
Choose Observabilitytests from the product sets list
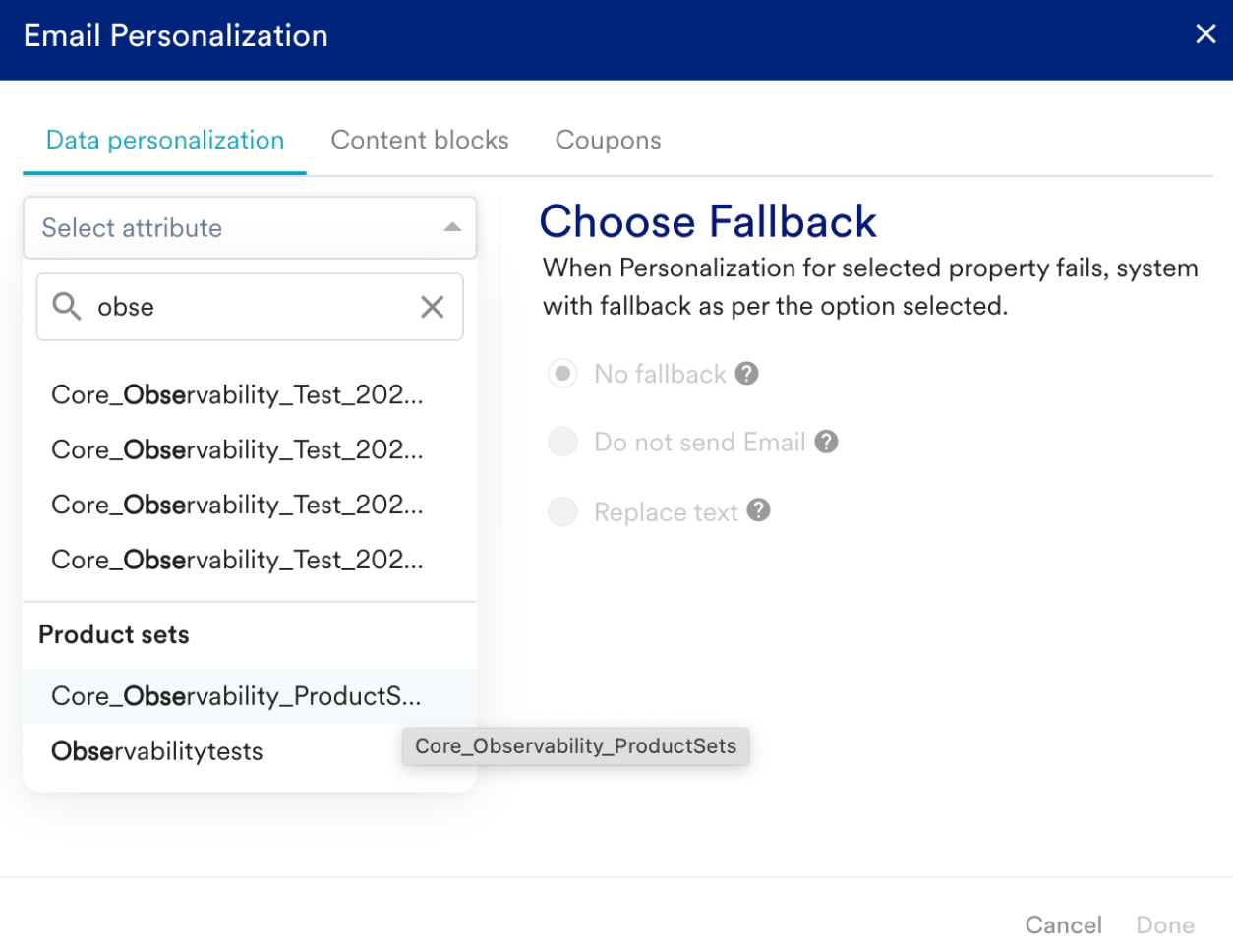coord(157,751)
